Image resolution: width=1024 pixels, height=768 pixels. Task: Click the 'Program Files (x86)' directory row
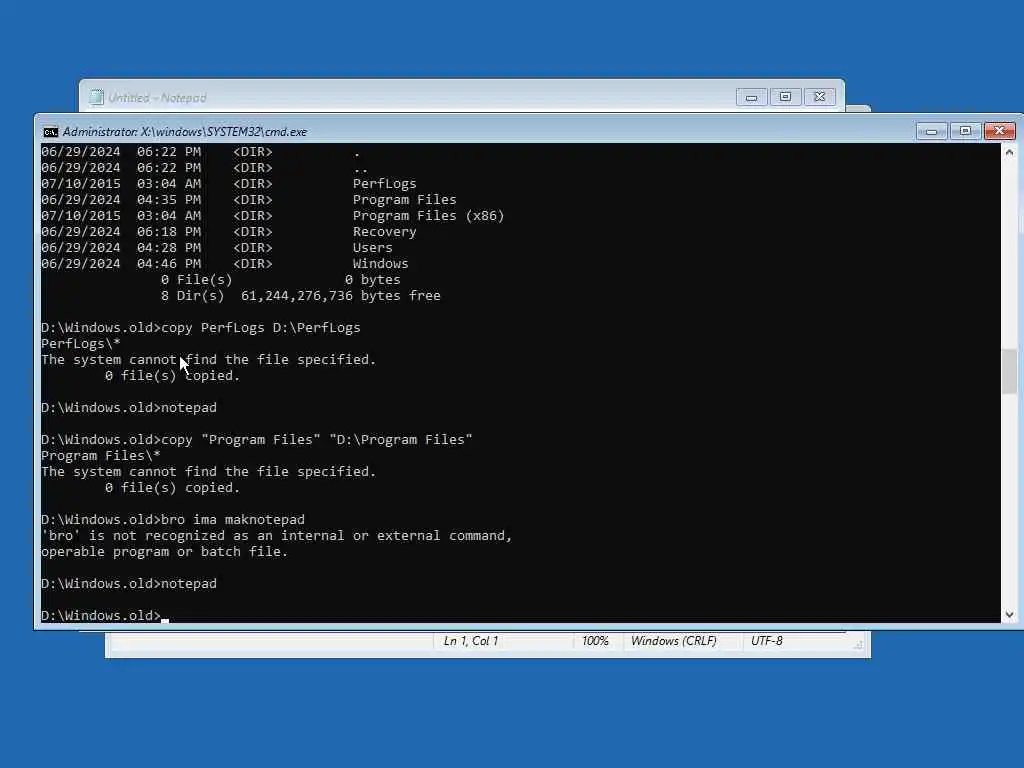pos(273,216)
